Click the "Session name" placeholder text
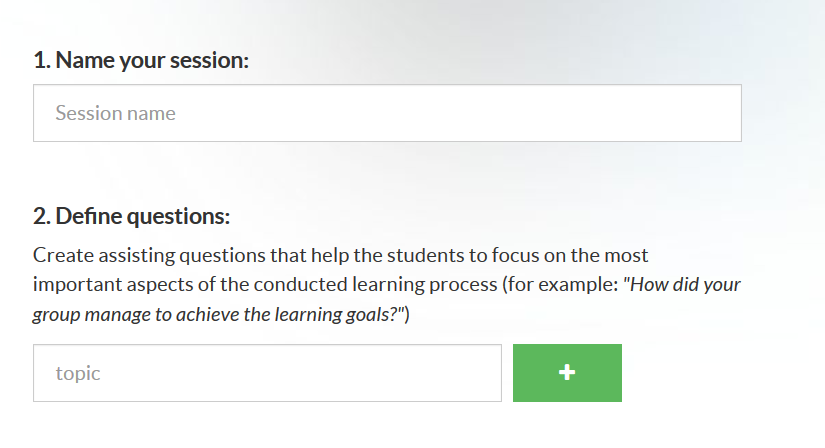 (x=115, y=113)
